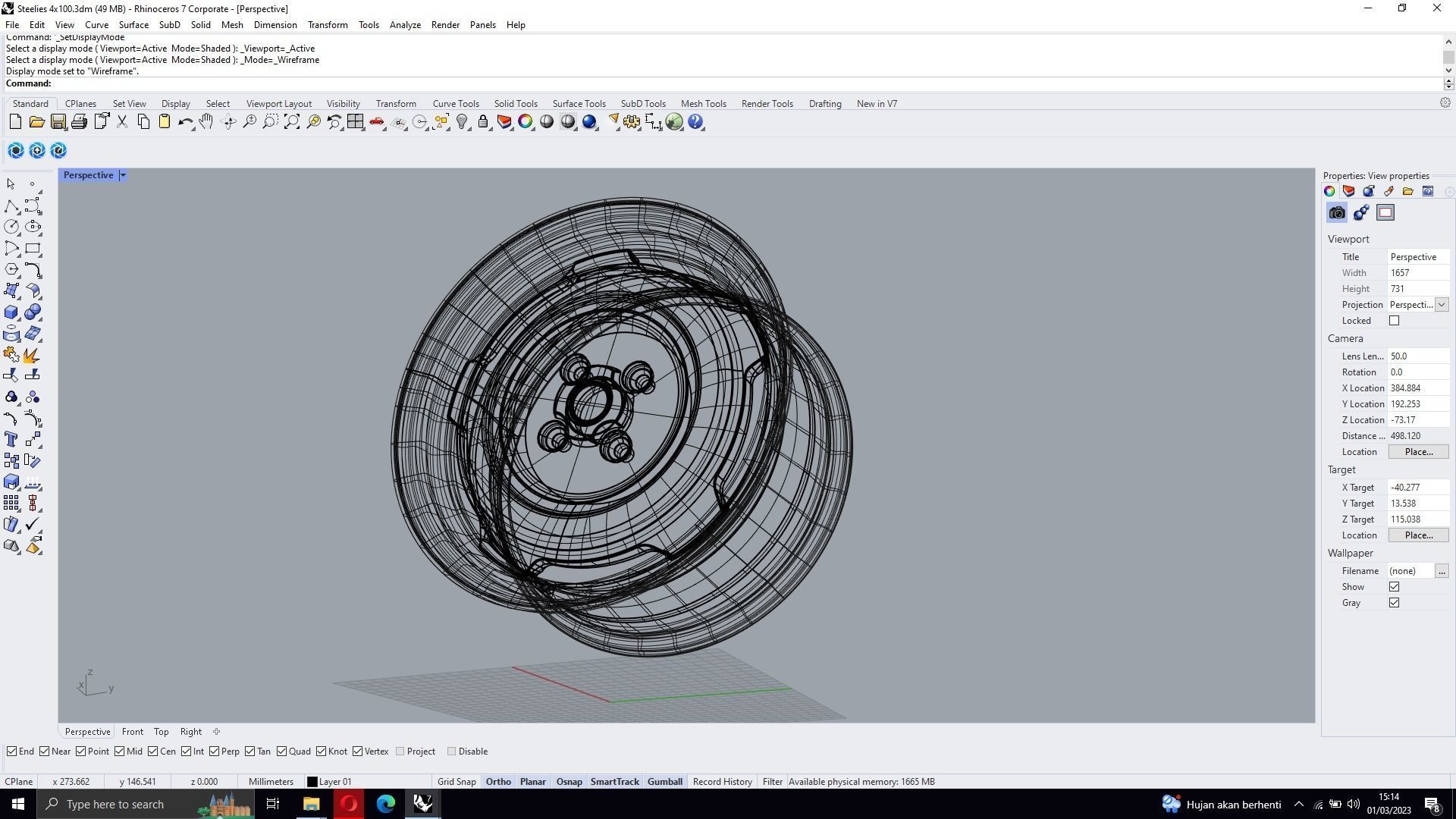1456x819 pixels.
Task: Open the camera view properties icon
Action: tap(1337, 213)
